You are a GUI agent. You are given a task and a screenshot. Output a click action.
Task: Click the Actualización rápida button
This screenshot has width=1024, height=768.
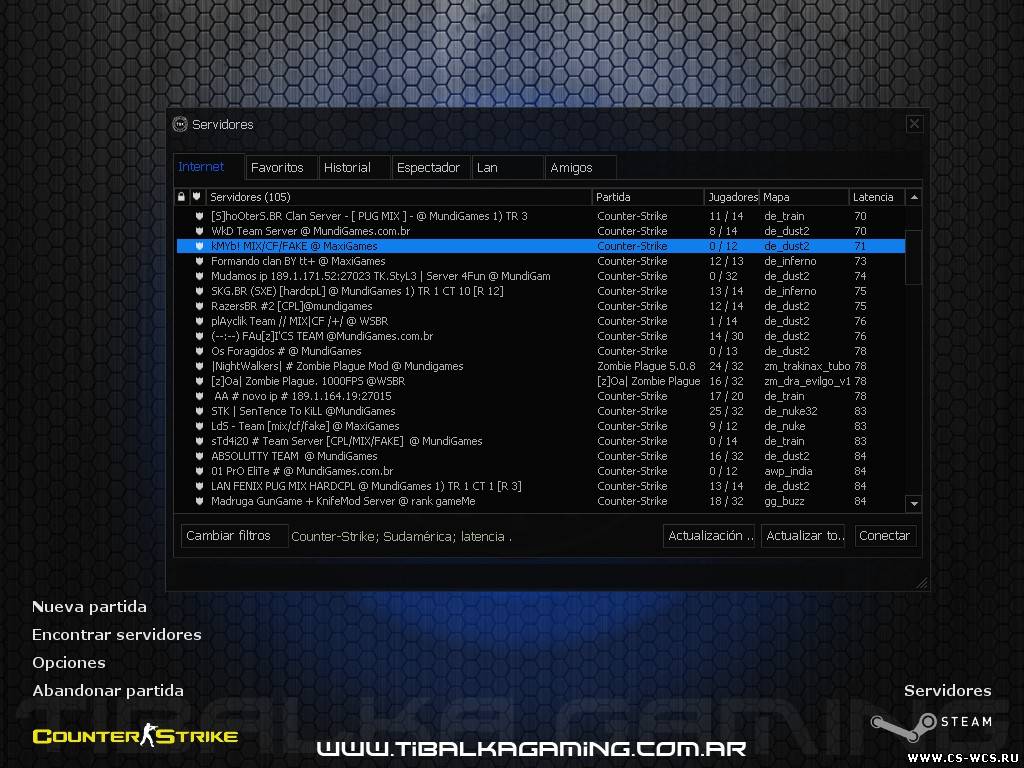pos(709,536)
